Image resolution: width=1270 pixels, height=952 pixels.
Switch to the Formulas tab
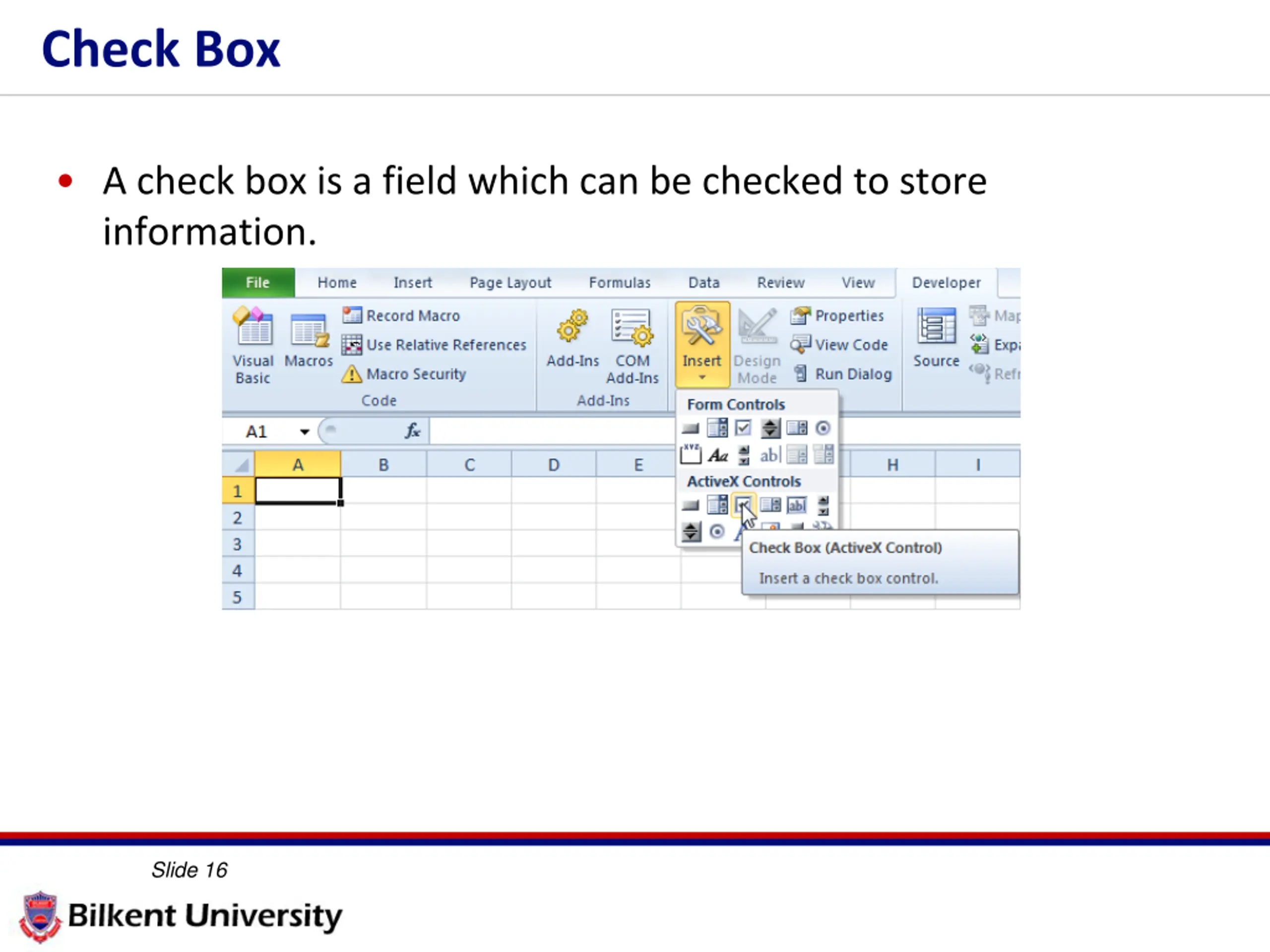point(620,282)
